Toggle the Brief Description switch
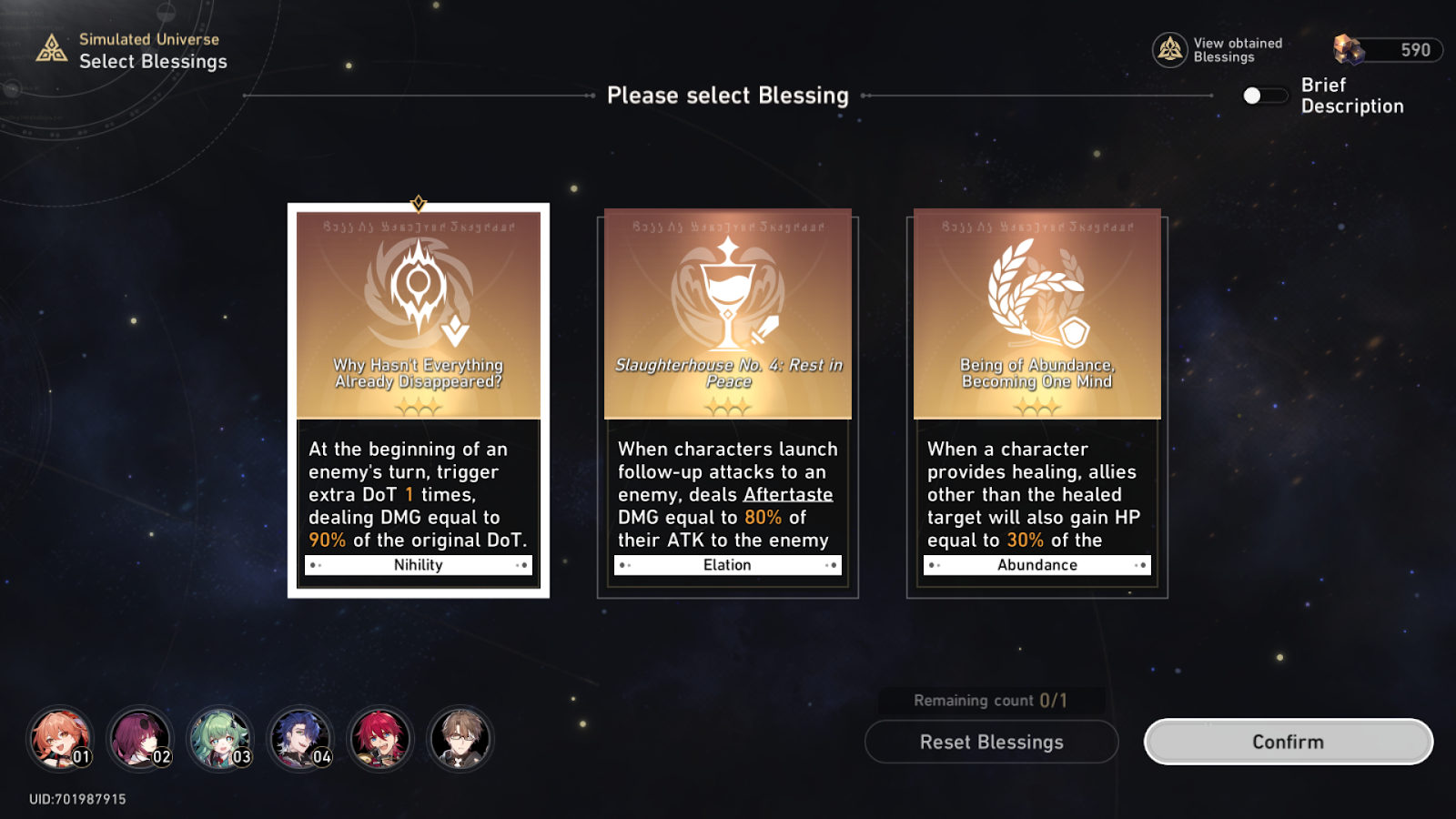1456x819 pixels. pos(1265,96)
